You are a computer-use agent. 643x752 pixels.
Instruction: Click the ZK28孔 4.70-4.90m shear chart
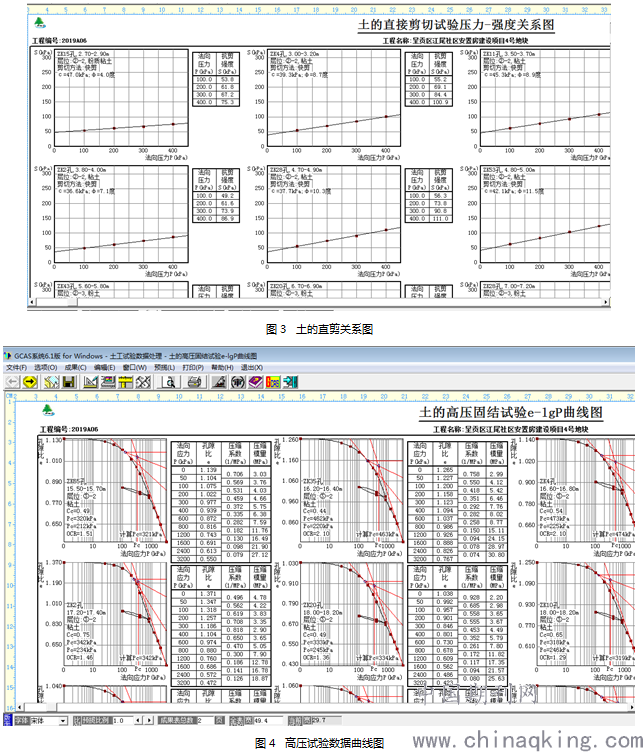click(333, 215)
